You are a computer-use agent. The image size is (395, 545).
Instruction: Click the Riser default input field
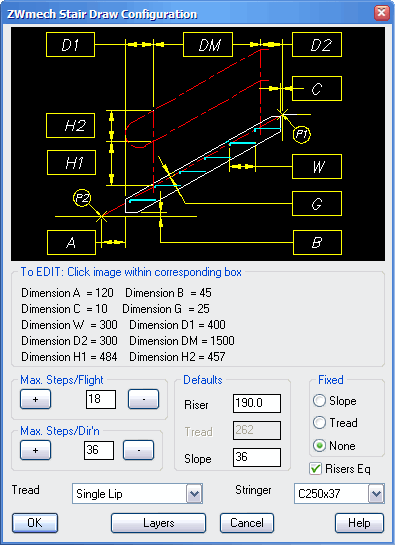(x=257, y=403)
